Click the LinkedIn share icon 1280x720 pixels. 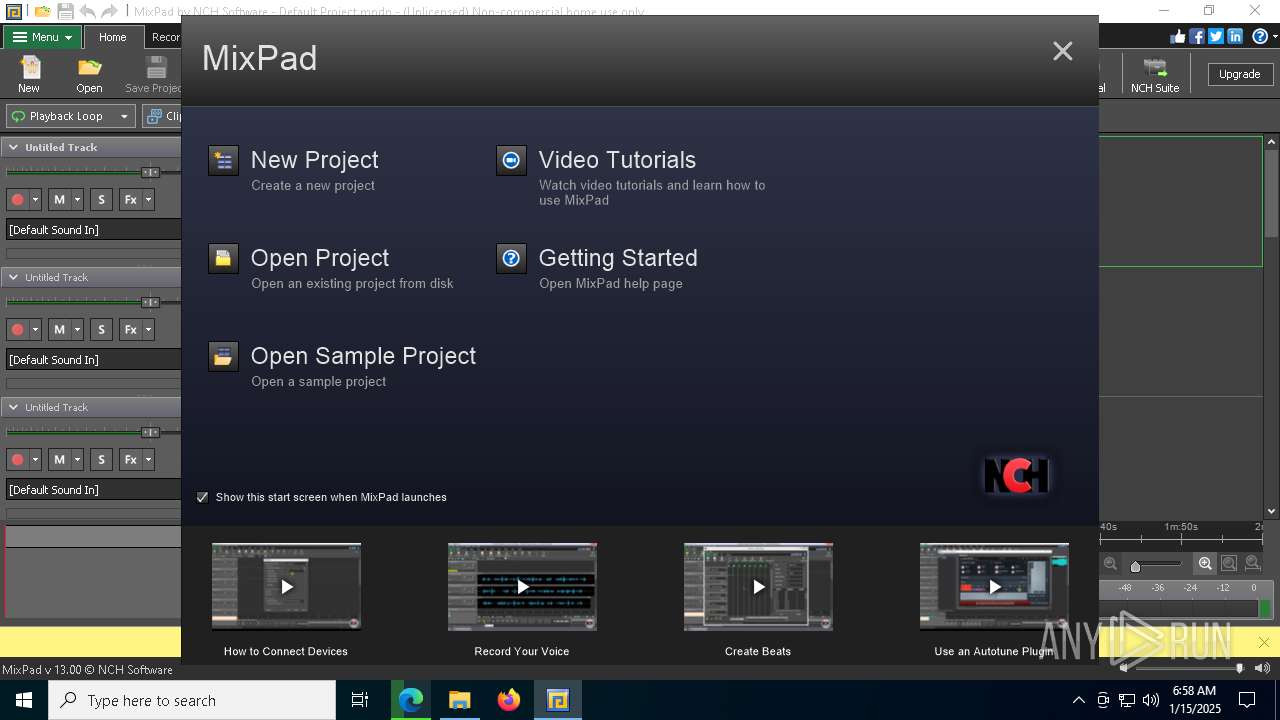tap(1235, 36)
